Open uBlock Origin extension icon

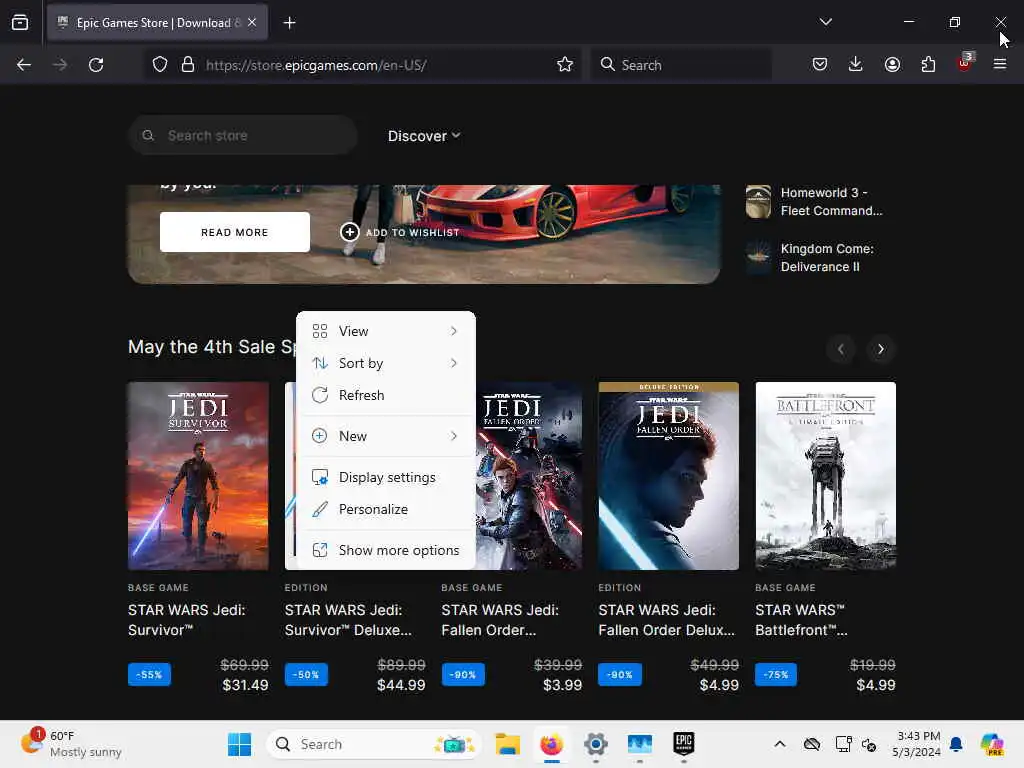[x=965, y=63]
